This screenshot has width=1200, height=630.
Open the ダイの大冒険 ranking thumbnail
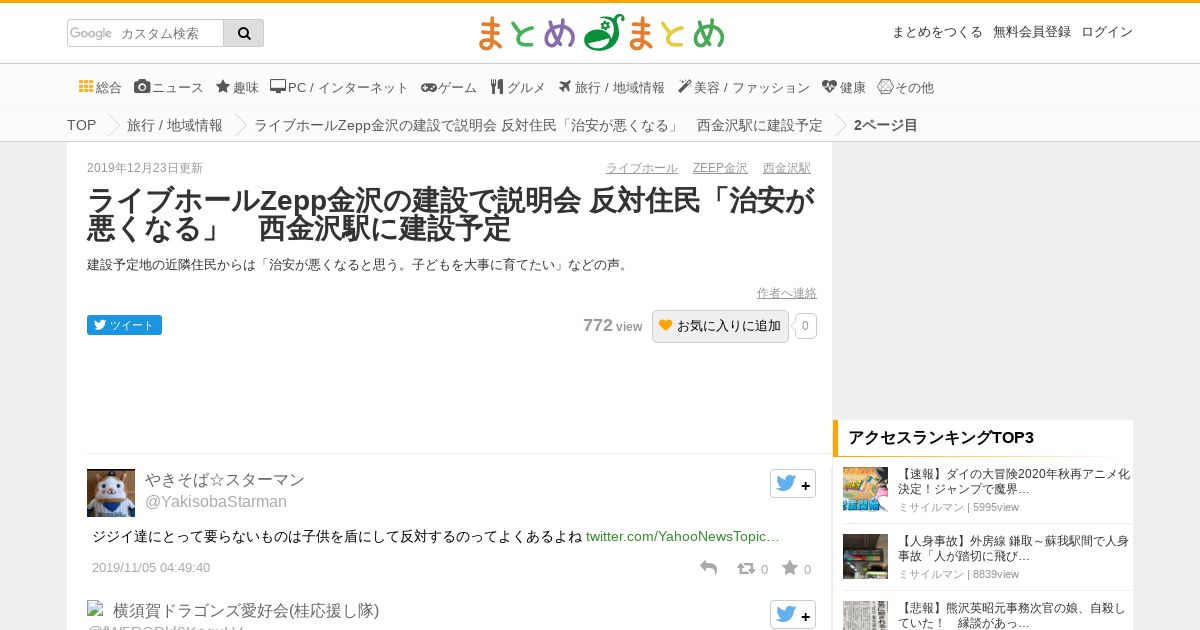(865, 489)
